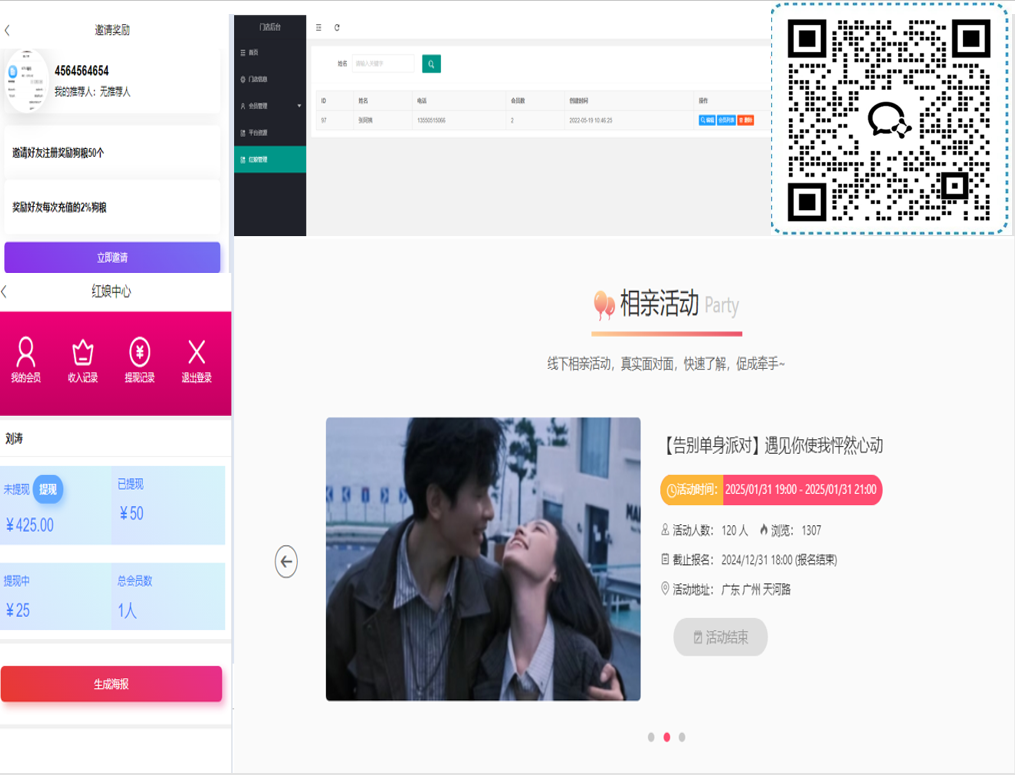Toggle the sidebar collapse hamburger icon
Viewport: 1015px width, 775px height.
[319, 28]
